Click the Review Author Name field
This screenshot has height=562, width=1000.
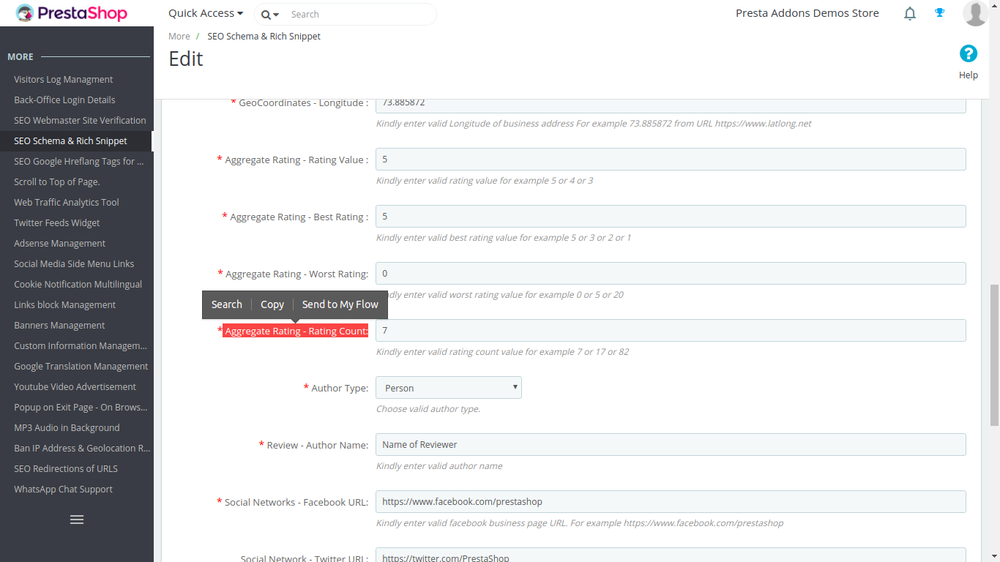[x=670, y=445]
